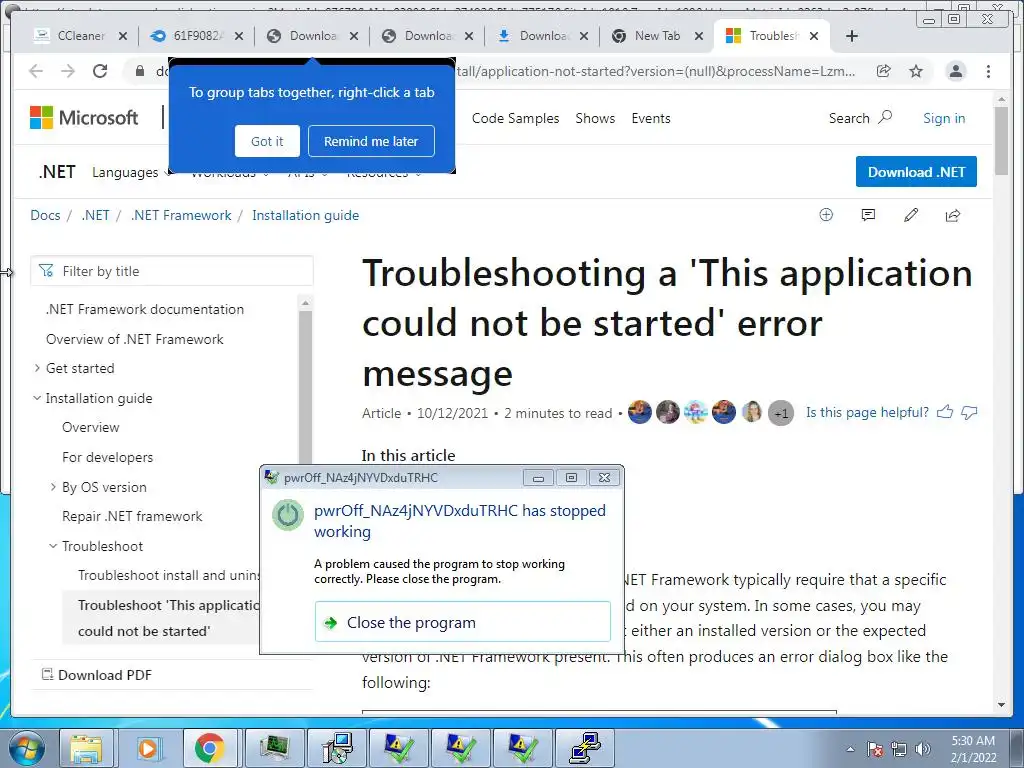Open Overview under Installation guide
This screenshot has height=768, width=1024.
click(91, 427)
